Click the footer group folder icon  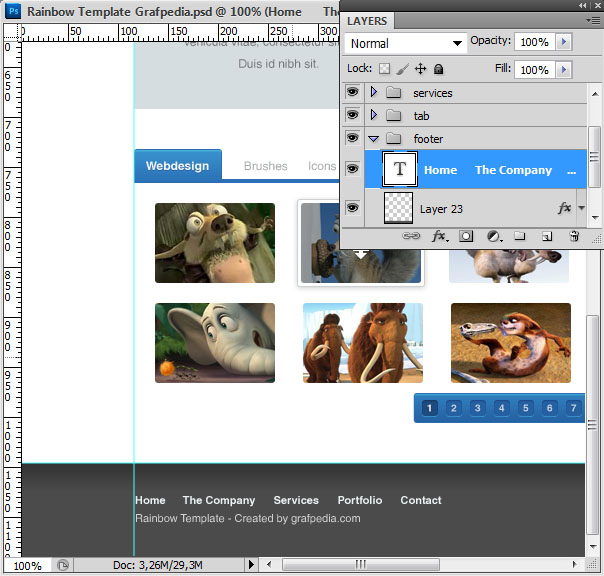(x=394, y=138)
